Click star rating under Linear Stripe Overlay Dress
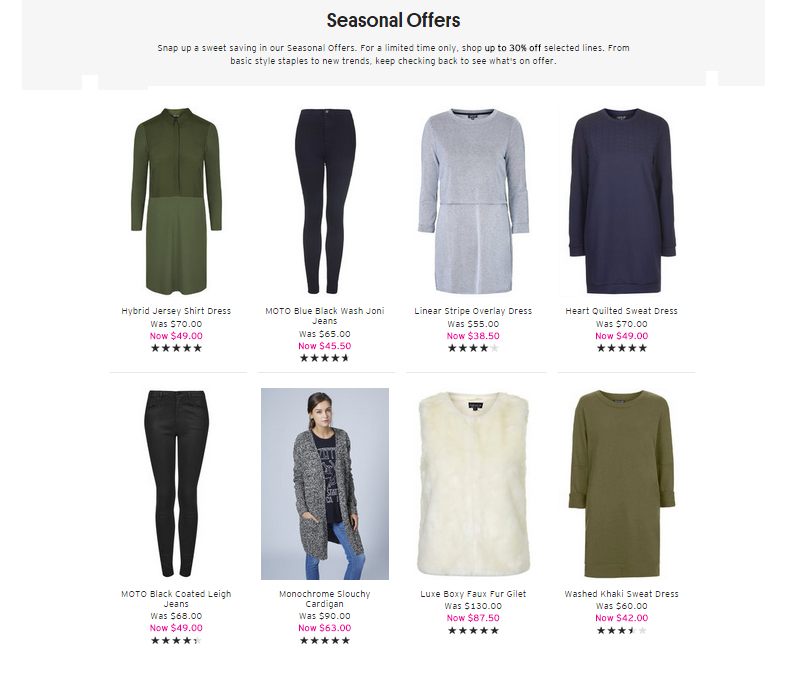Viewport: 801px width, 686px height. 473,348
